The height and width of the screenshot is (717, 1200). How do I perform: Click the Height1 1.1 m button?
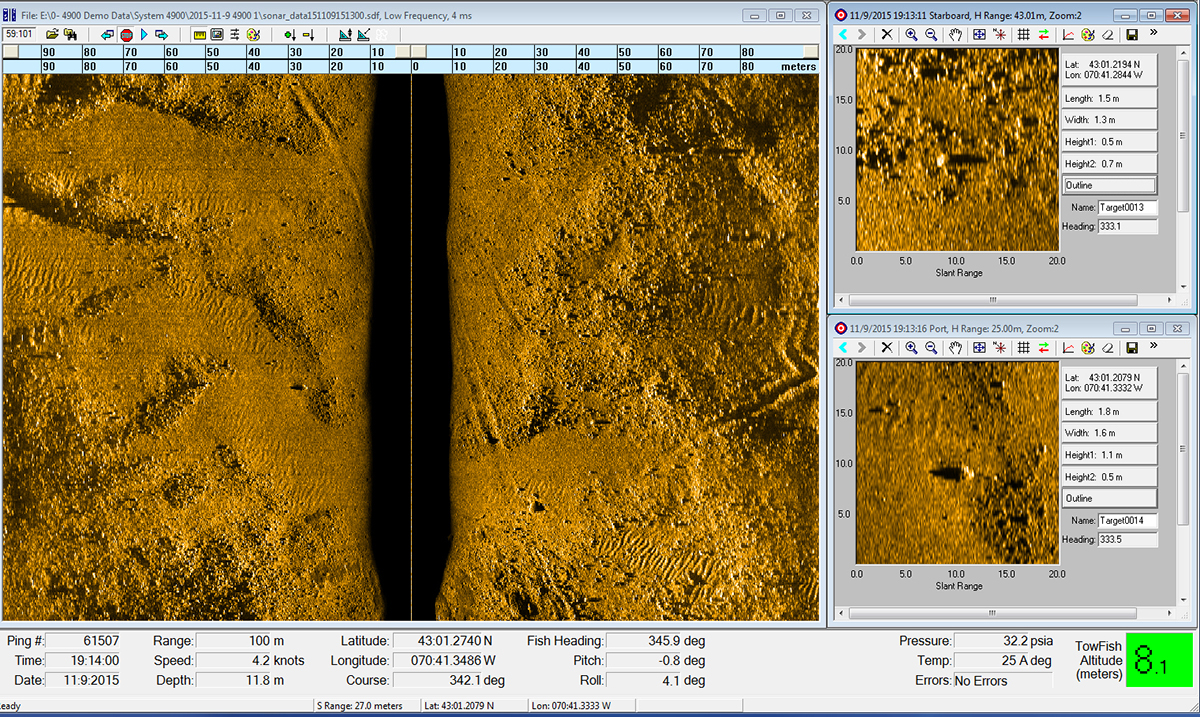pos(1109,455)
